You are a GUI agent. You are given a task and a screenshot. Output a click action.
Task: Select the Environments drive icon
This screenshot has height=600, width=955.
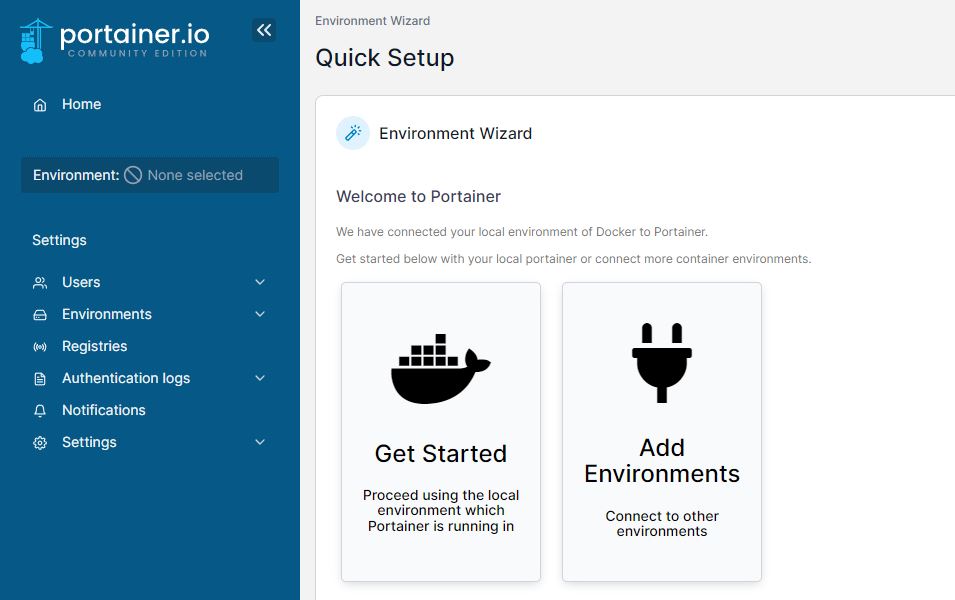pos(40,315)
